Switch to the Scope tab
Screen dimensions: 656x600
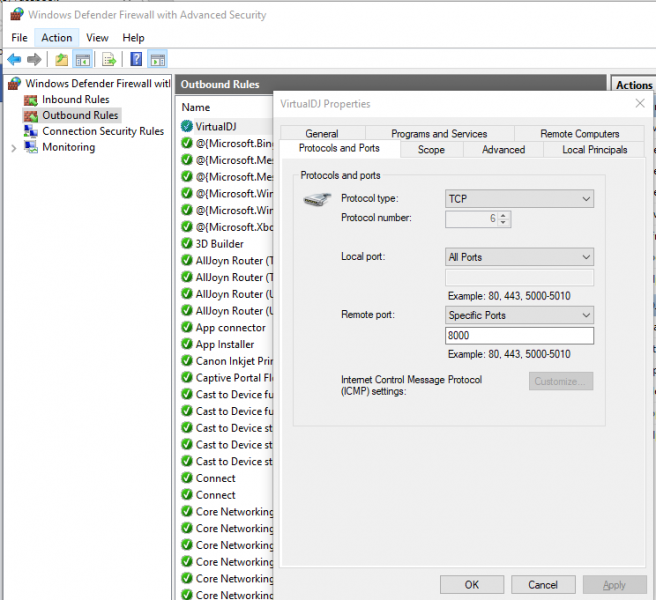[x=431, y=149]
